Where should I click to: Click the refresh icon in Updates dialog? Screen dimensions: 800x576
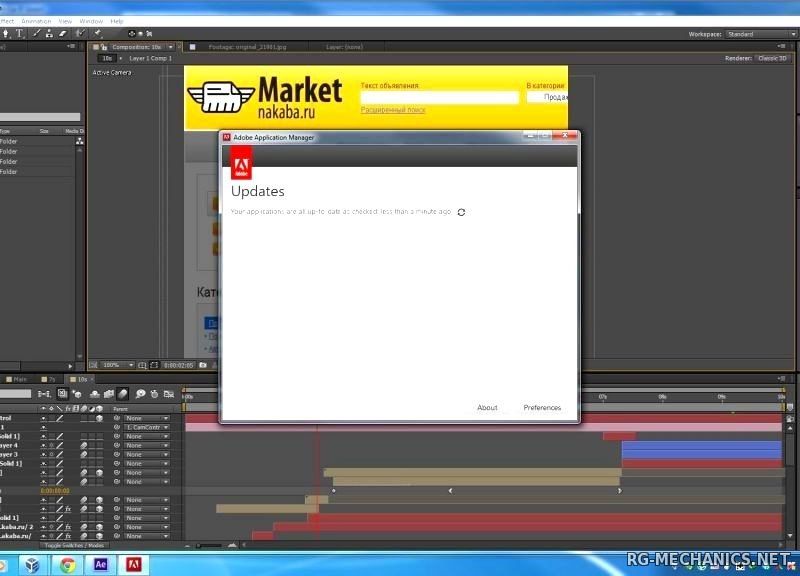pyautogui.click(x=461, y=212)
